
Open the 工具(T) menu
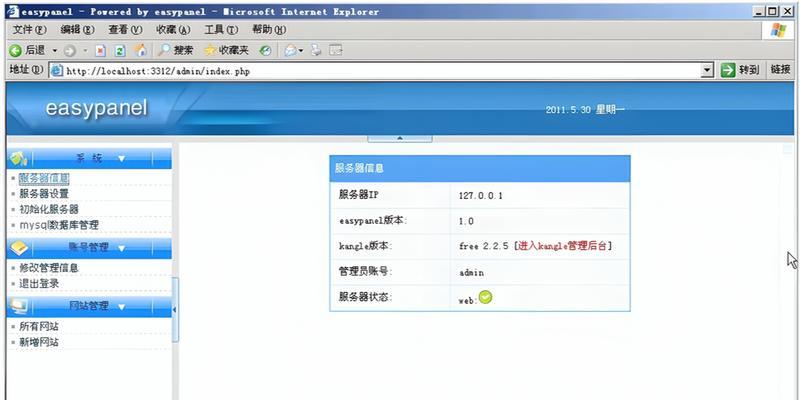[221, 30]
